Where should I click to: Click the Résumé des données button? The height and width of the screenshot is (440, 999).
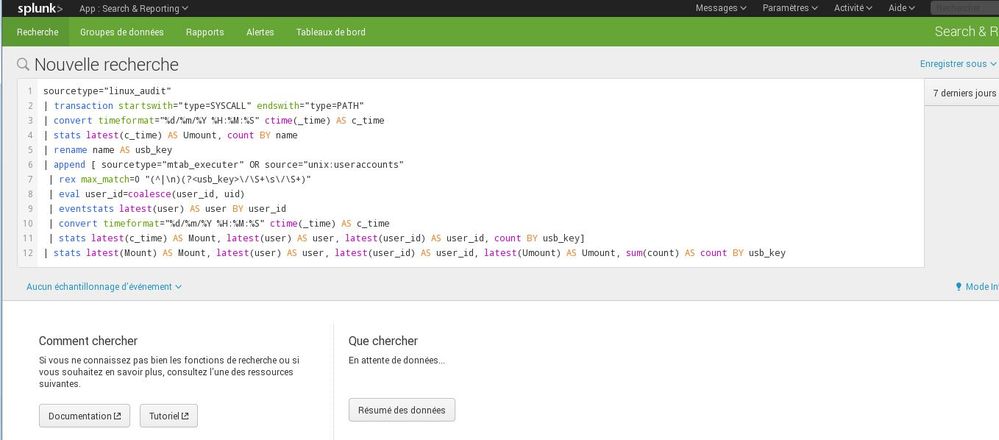click(x=402, y=410)
